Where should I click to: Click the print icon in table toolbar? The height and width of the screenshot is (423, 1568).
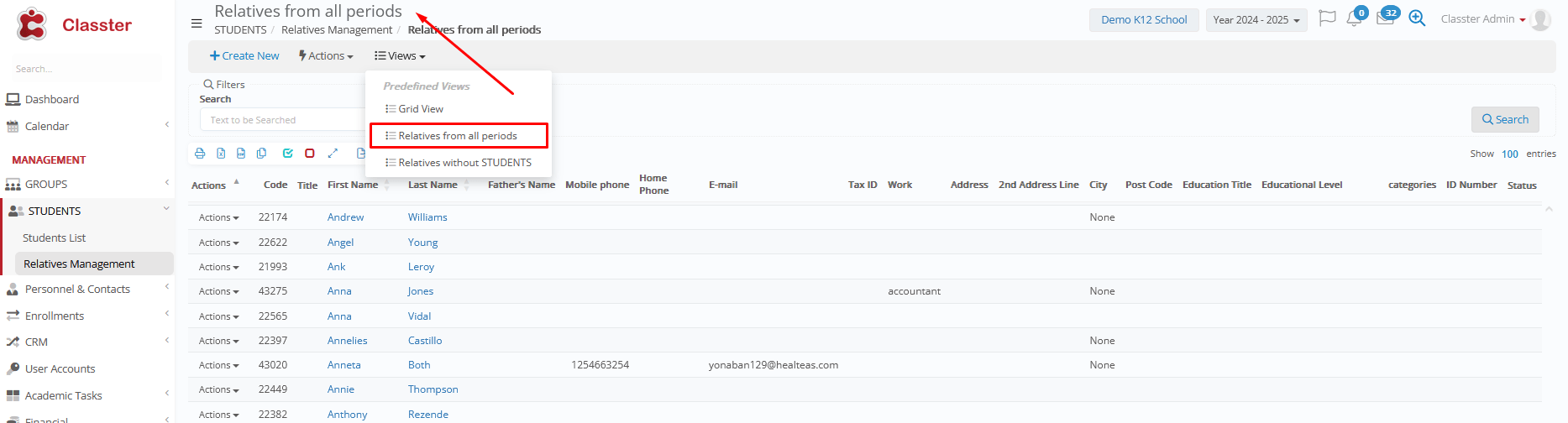pyautogui.click(x=200, y=154)
